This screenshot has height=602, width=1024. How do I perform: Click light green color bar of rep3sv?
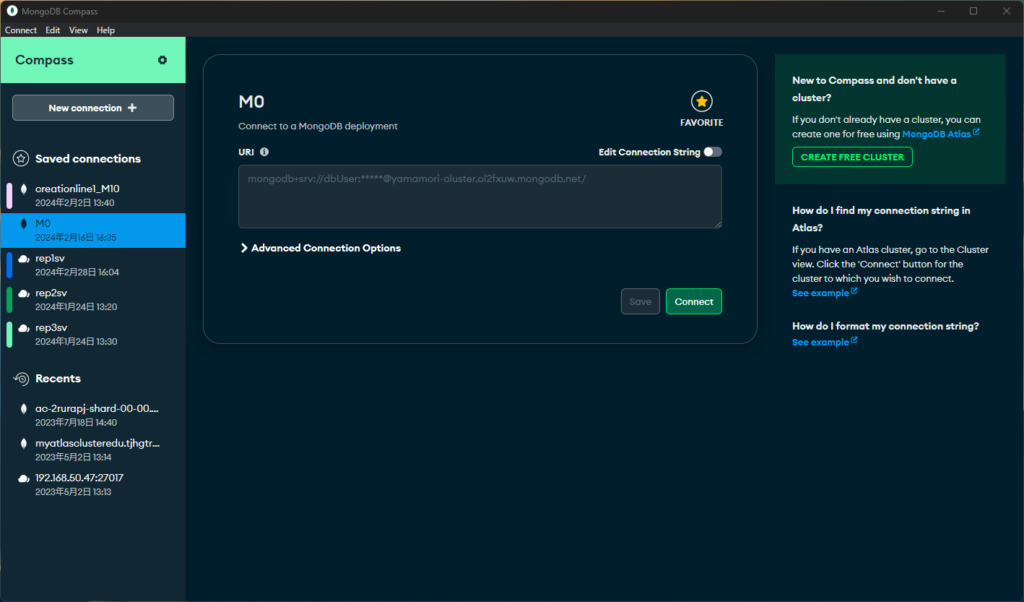[x=9, y=334]
